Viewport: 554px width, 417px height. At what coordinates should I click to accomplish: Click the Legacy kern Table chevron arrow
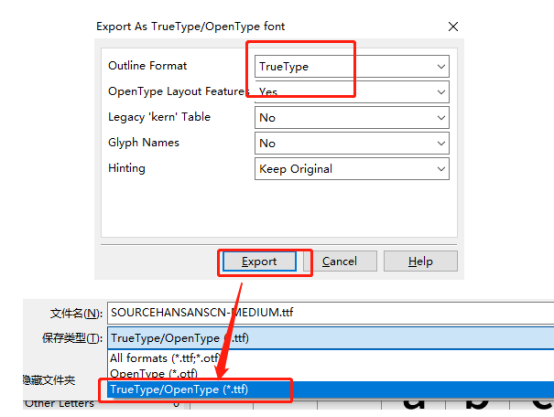click(x=441, y=118)
